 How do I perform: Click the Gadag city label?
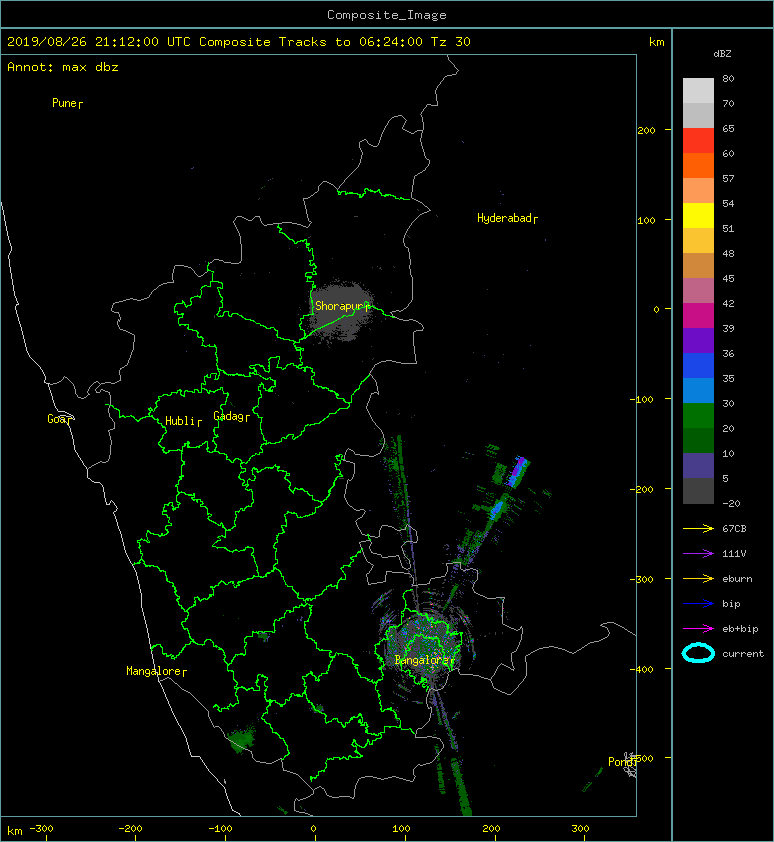click(231, 416)
